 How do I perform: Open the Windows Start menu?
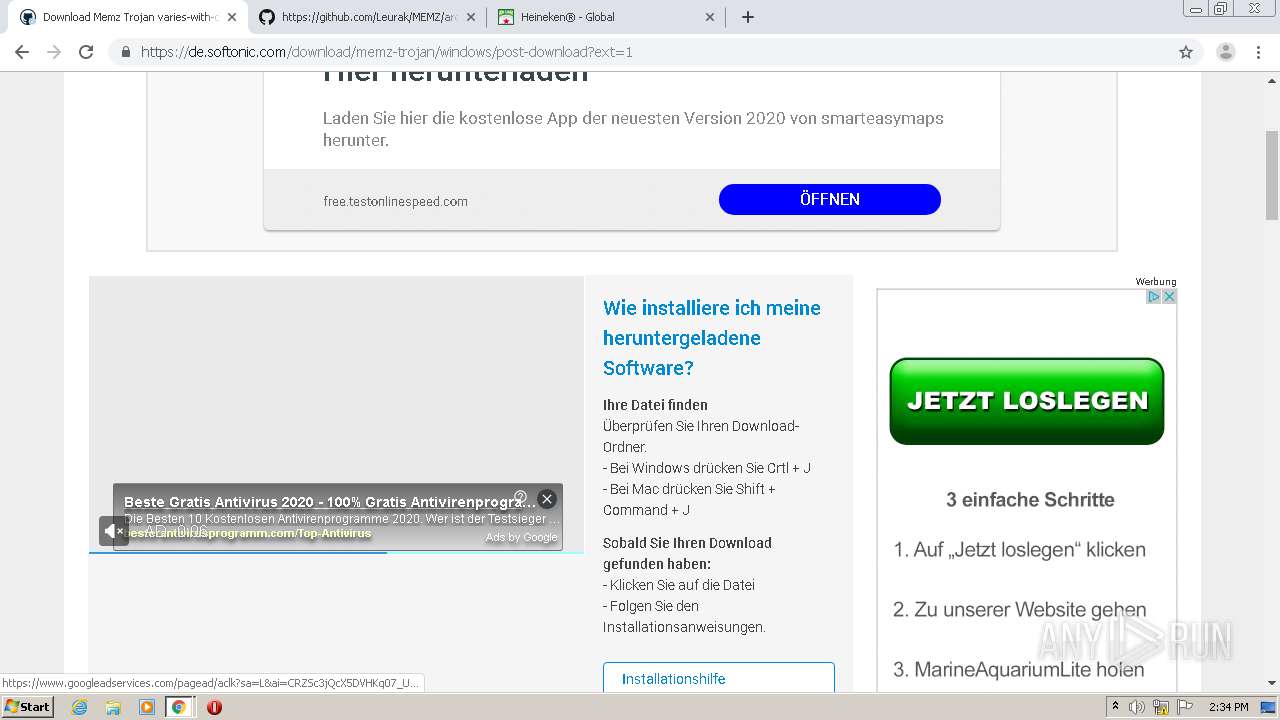pyautogui.click(x=28, y=707)
